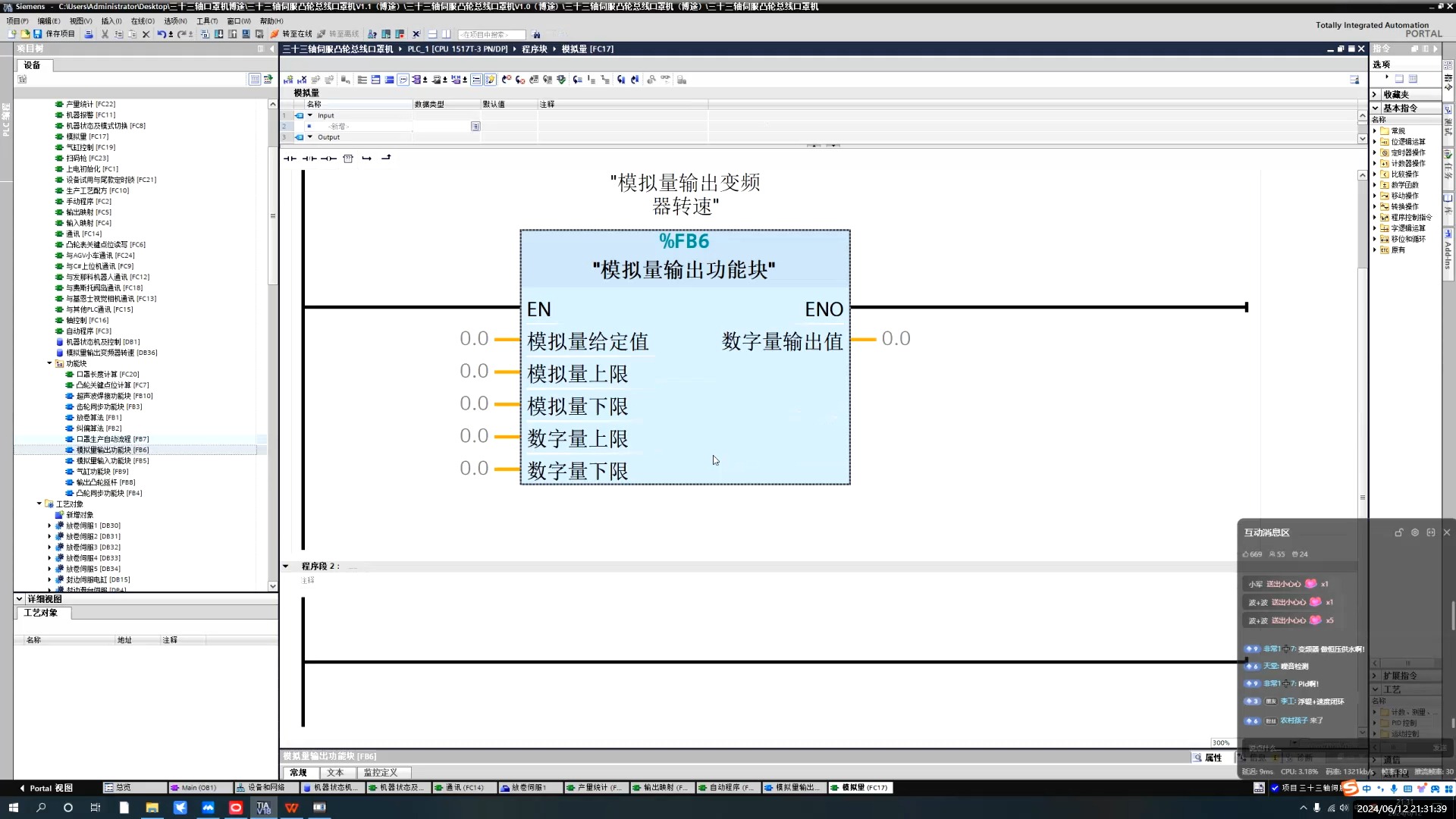
Task: Insert a normally open contact from favorites bar
Action: (290, 158)
